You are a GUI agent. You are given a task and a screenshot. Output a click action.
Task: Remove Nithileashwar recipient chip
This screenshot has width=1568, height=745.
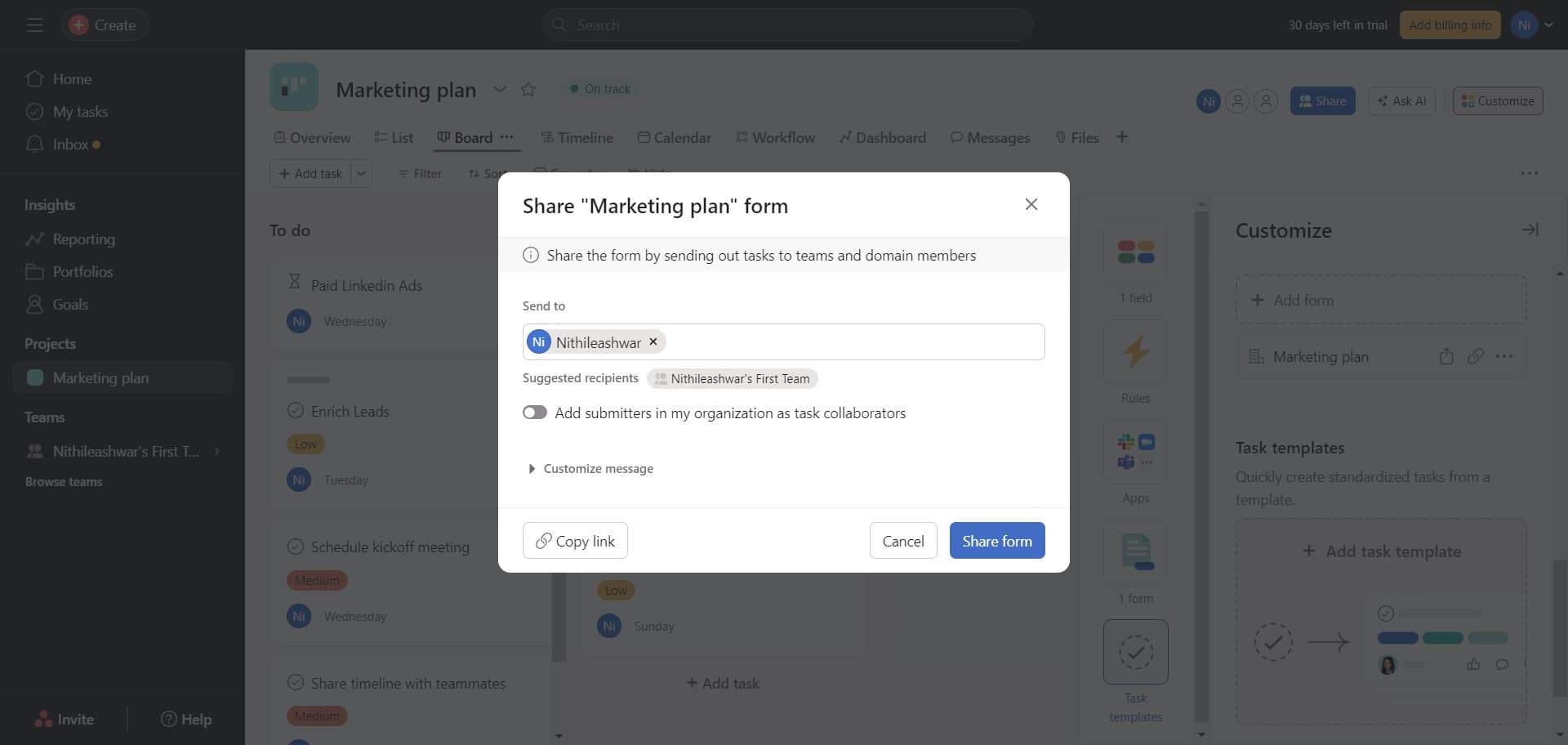[x=653, y=342]
